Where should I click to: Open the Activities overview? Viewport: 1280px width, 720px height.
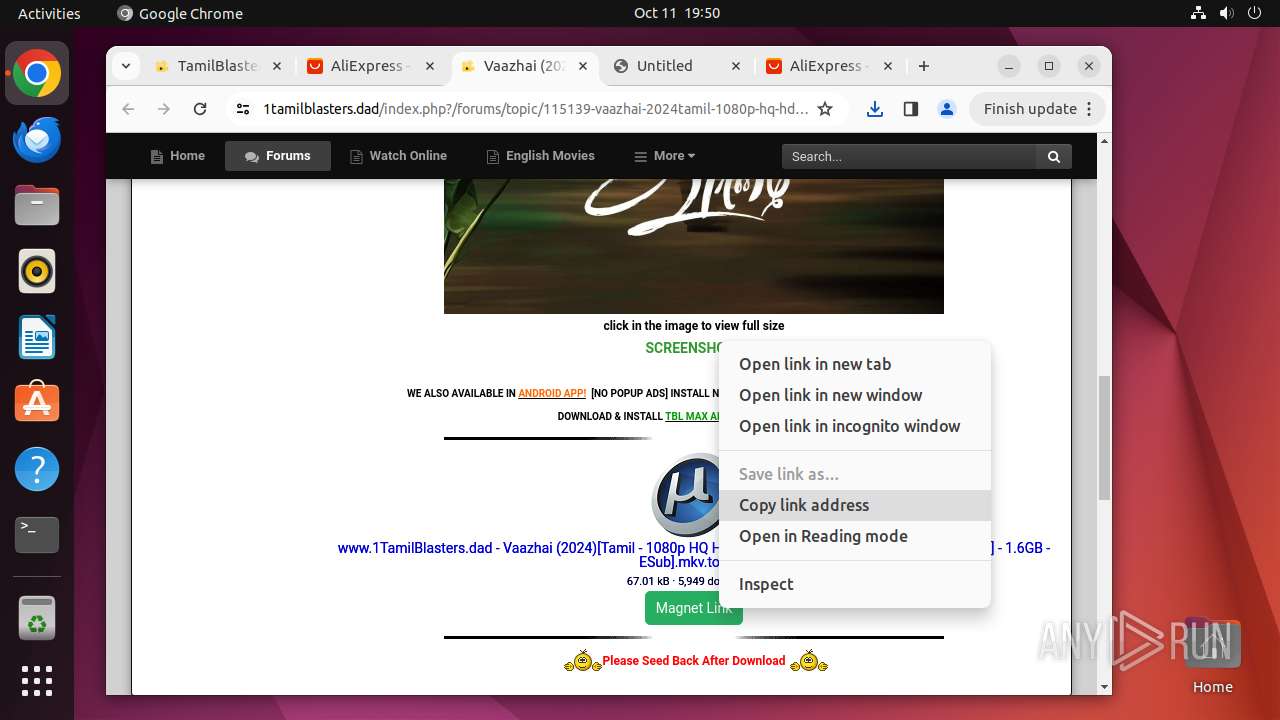tap(49, 13)
